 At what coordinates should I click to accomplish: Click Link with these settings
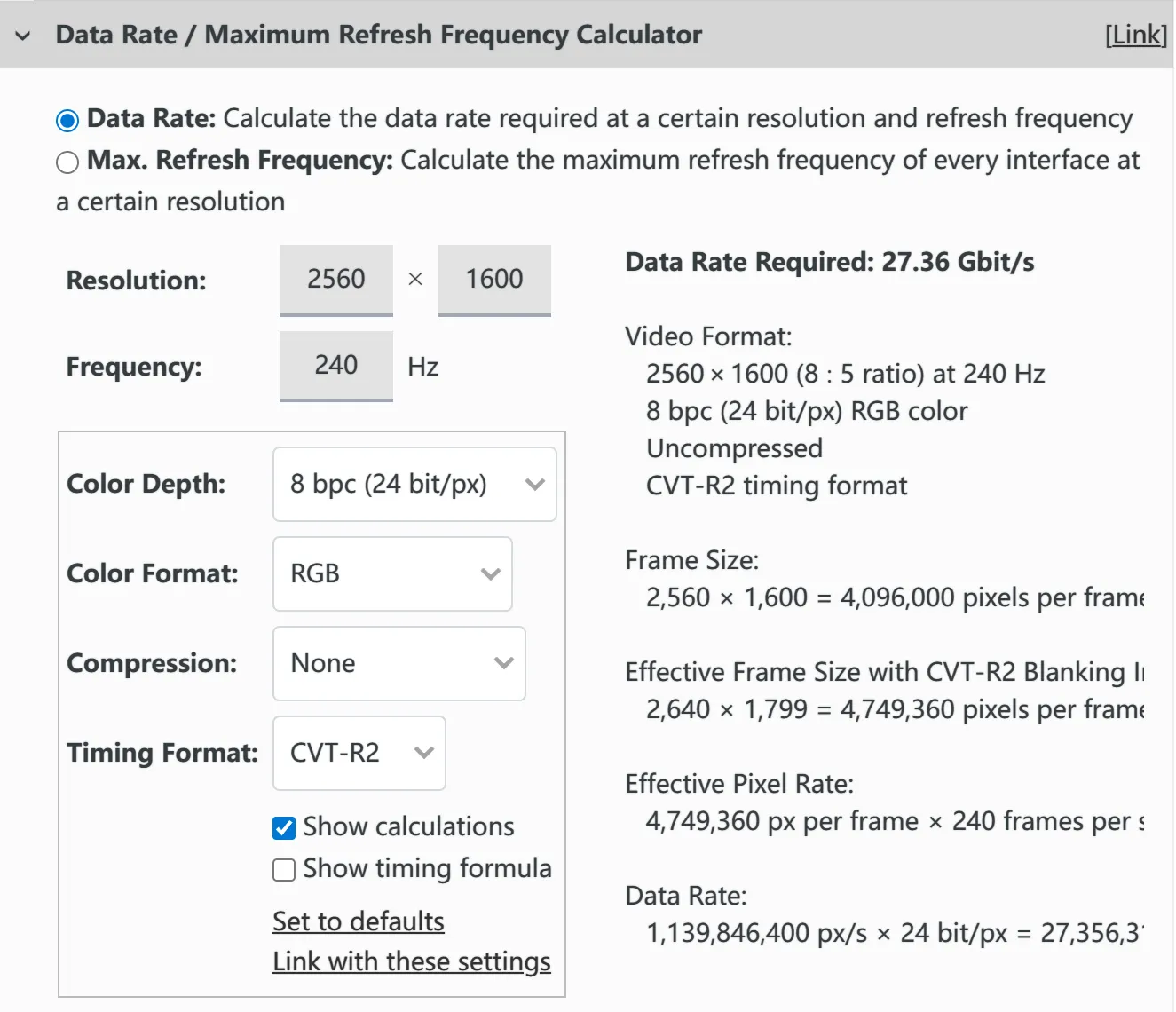coord(411,961)
